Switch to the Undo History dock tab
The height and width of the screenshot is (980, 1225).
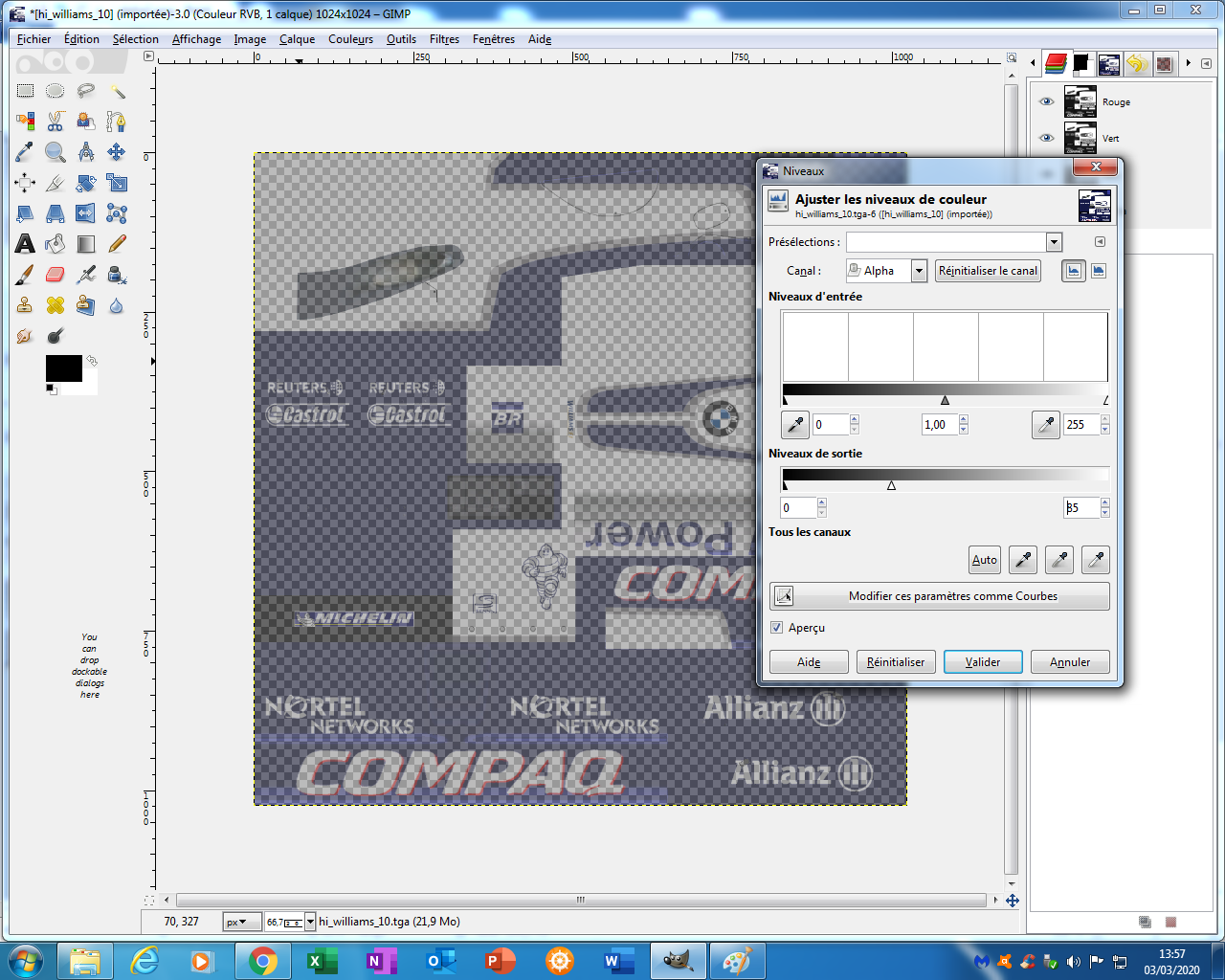coord(1136,64)
